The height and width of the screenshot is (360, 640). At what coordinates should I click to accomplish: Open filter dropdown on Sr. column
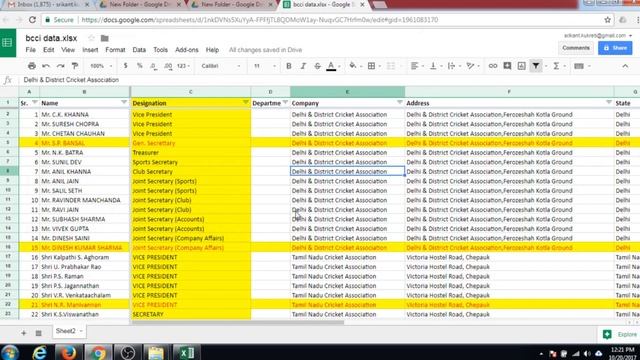click(35, 102)
